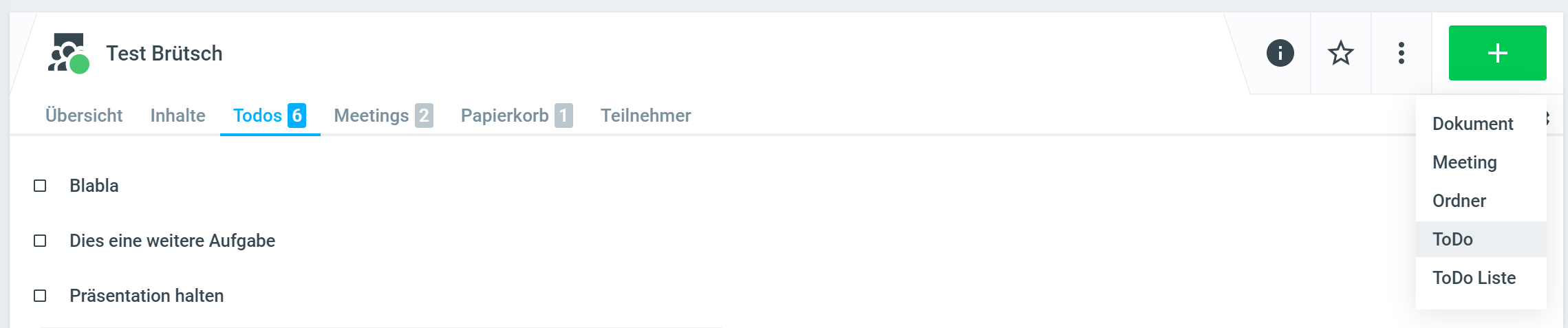1568x328 pixels.
Task: Show the Teilnehmer tab
Action: click(x=645, y=116)
